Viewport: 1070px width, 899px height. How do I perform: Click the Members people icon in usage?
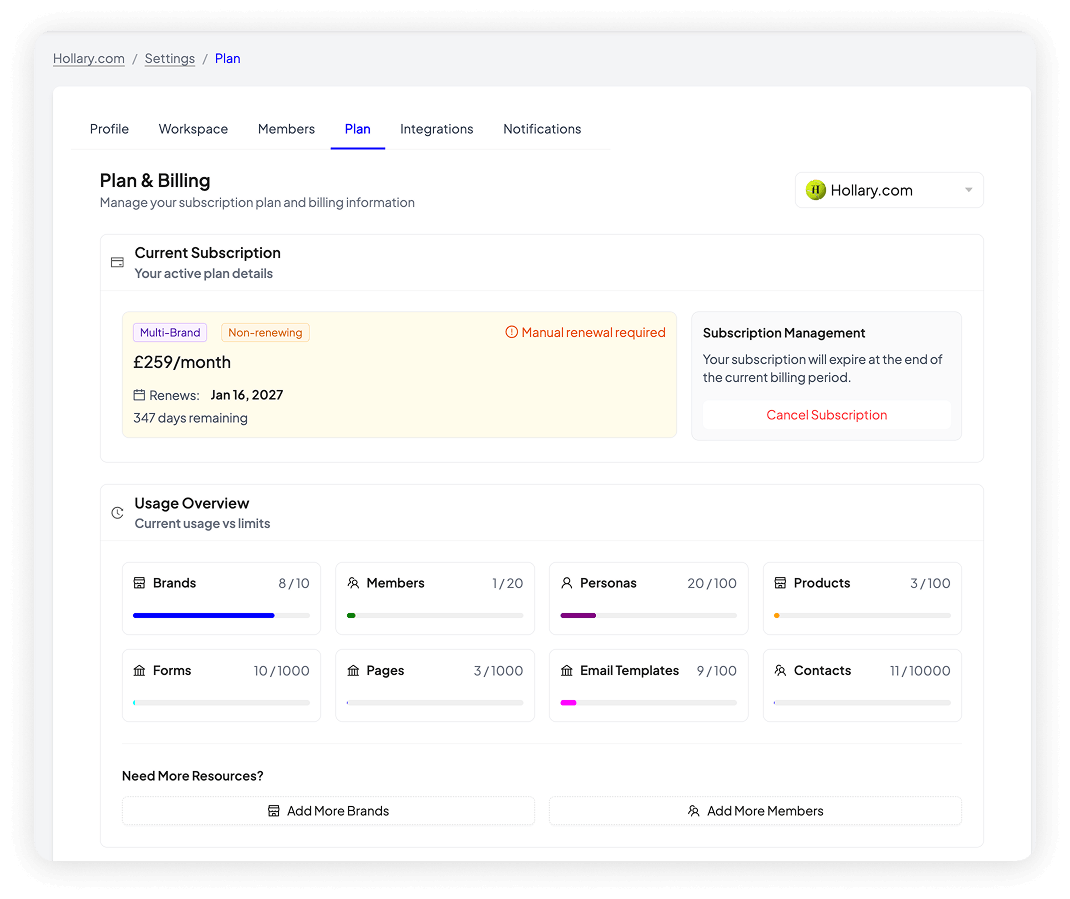pos(353,583)
